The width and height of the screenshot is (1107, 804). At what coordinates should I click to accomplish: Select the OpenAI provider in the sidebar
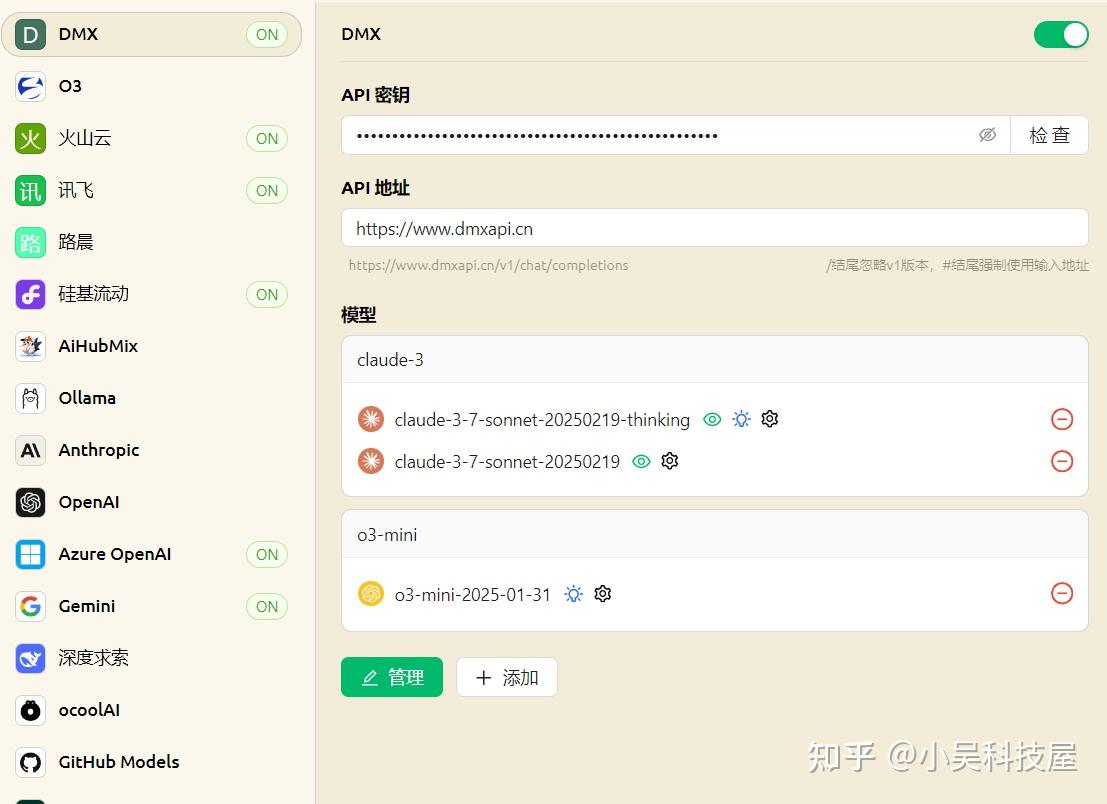90,502
